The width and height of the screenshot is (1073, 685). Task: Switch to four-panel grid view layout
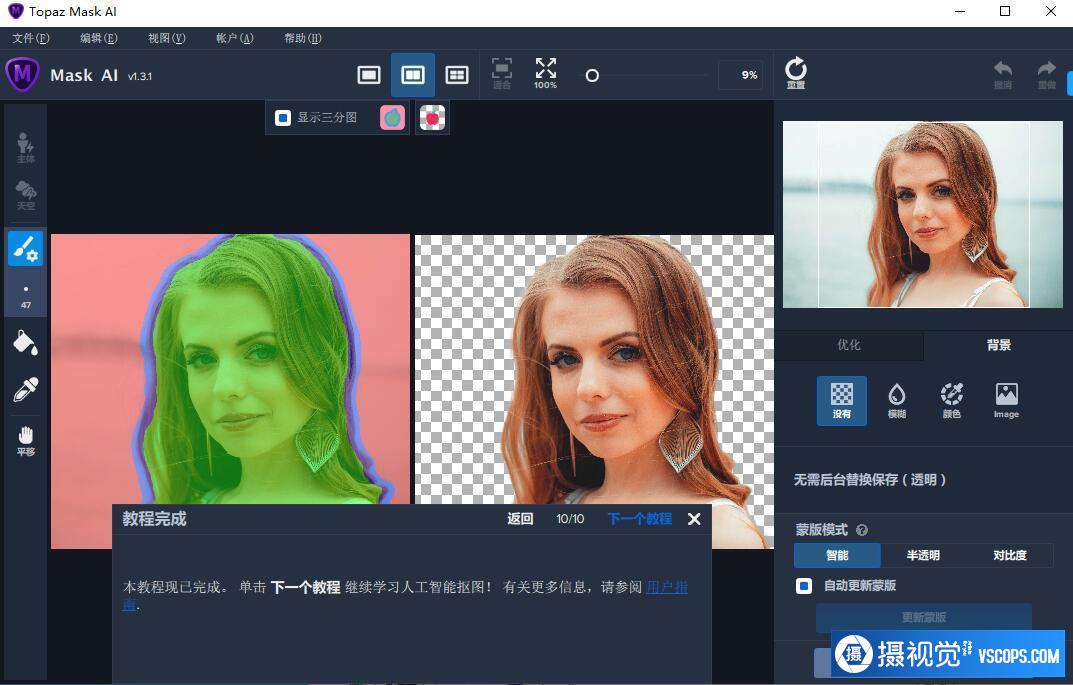click(x=456, y=75)
